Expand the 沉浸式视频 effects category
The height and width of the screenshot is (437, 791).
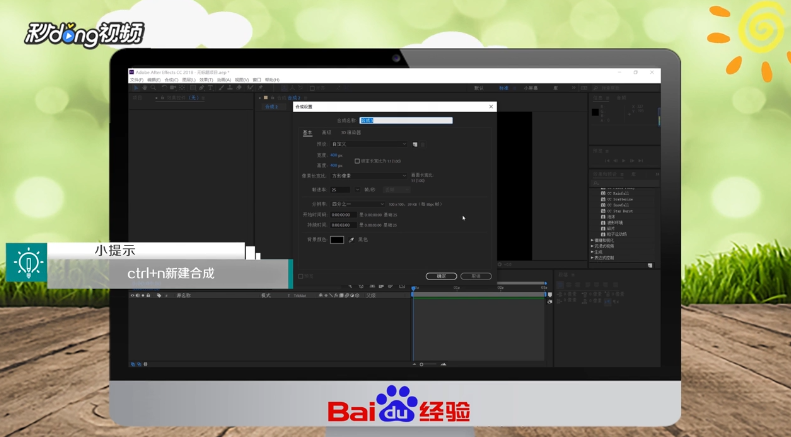click(x=592, y=246)
